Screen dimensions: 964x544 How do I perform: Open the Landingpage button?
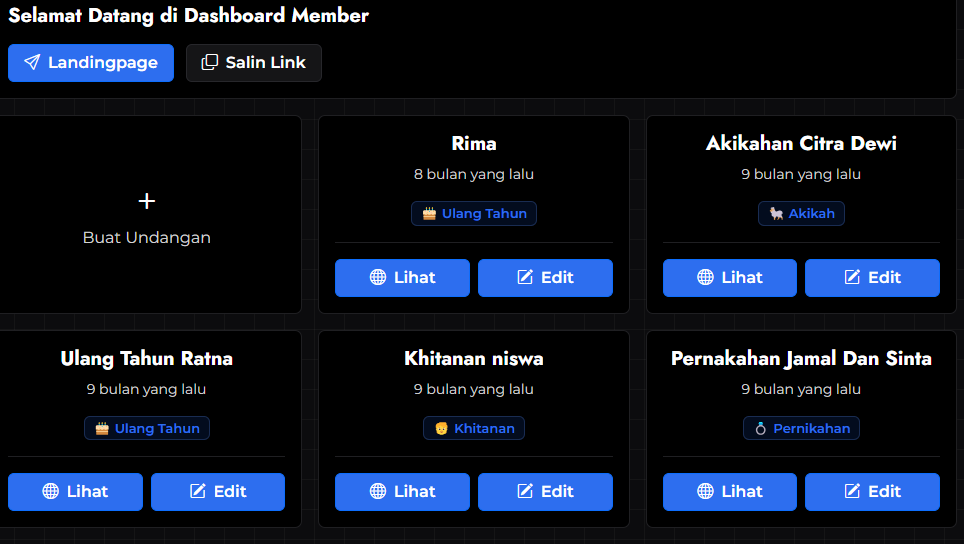91,63
